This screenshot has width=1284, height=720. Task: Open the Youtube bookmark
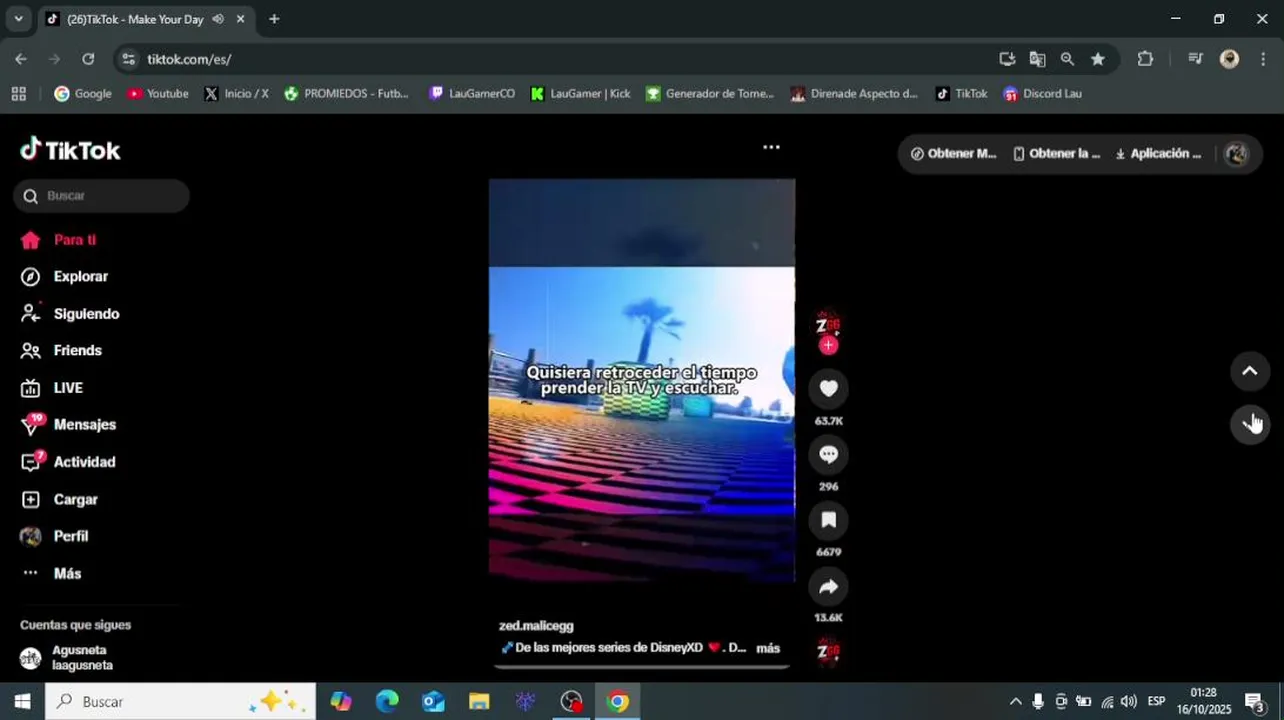(x=158, y=94)
